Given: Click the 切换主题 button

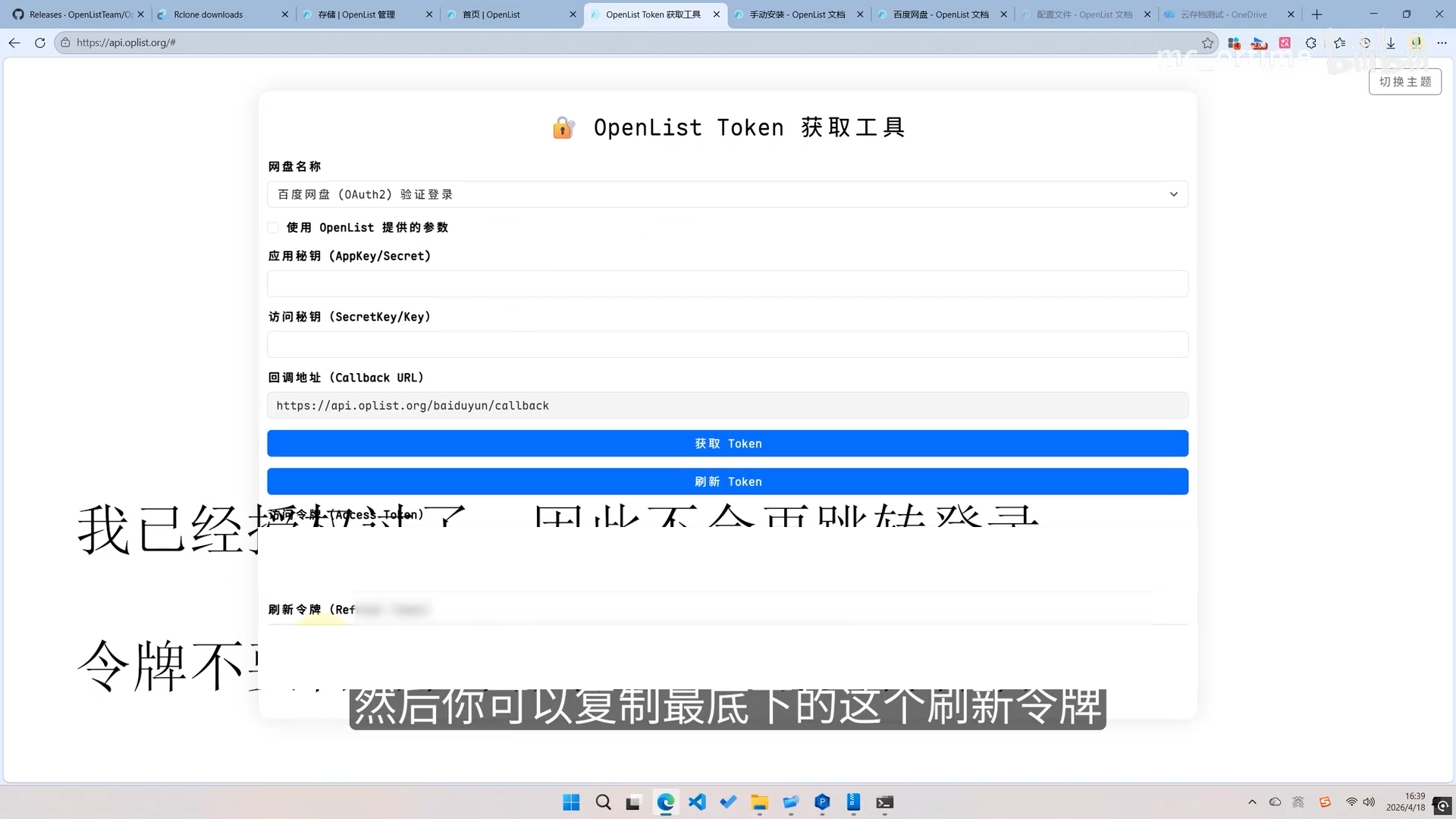Looking at the screenshot, I should (x=1404, y=82).
